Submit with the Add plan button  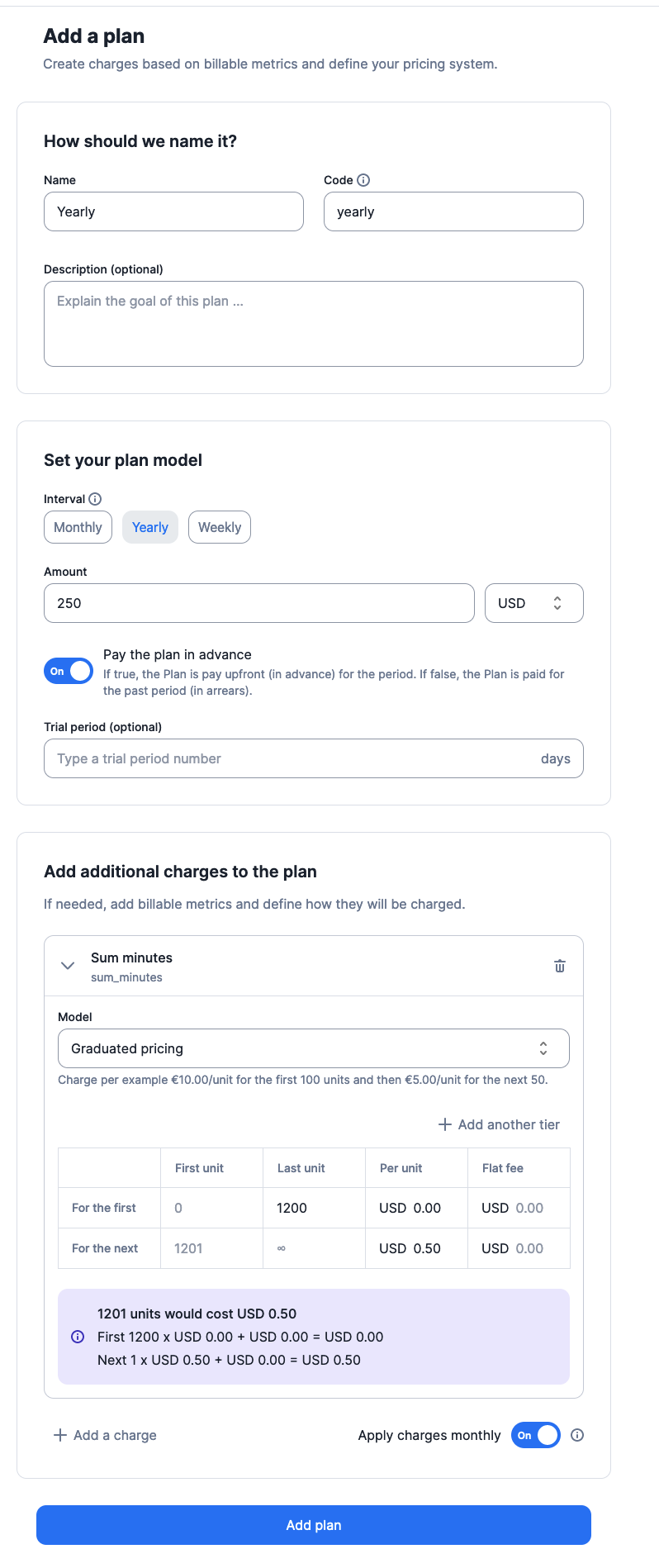pos(314,1525)
